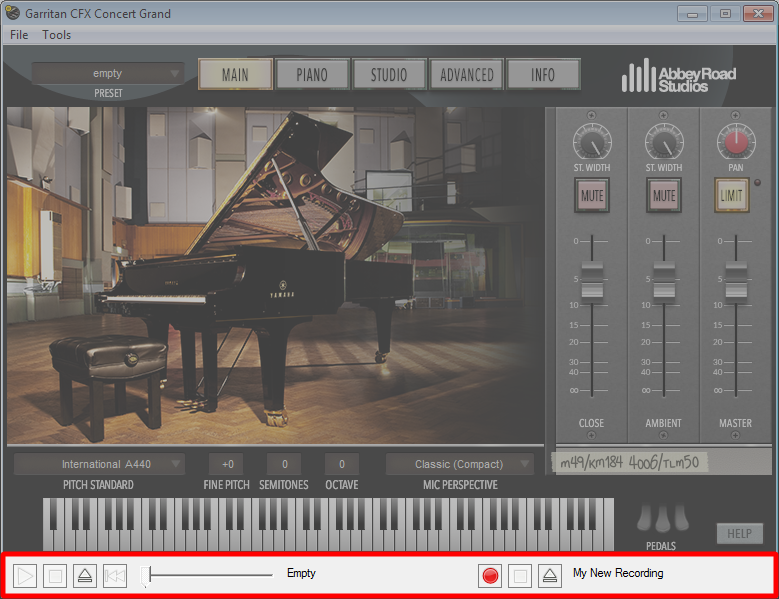Minimize the Garritan CFX window
Image resolution: width=779 pixels, height=599 pixels.
tap(692, 14)
